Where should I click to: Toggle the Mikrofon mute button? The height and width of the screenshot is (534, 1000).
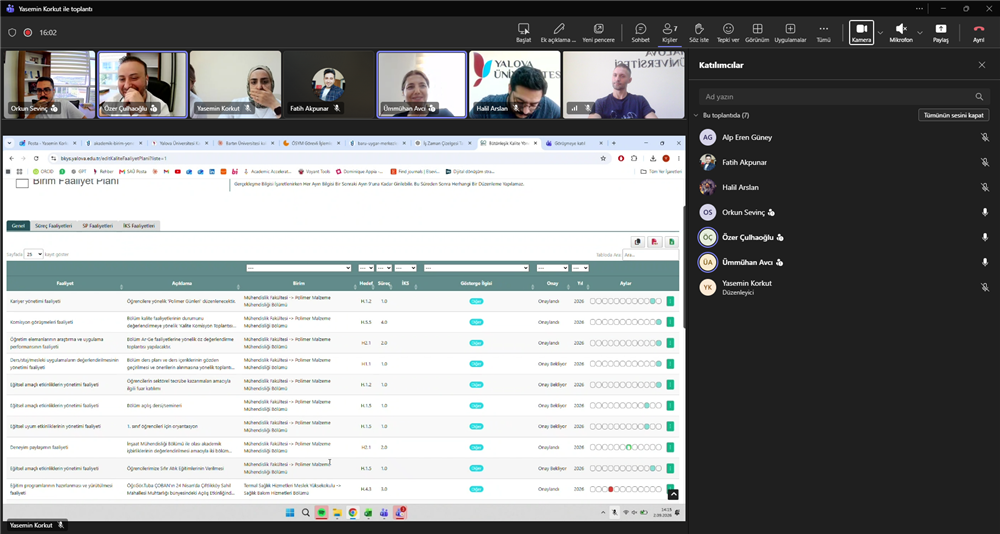pyautogui.click(x=901, y=32)
